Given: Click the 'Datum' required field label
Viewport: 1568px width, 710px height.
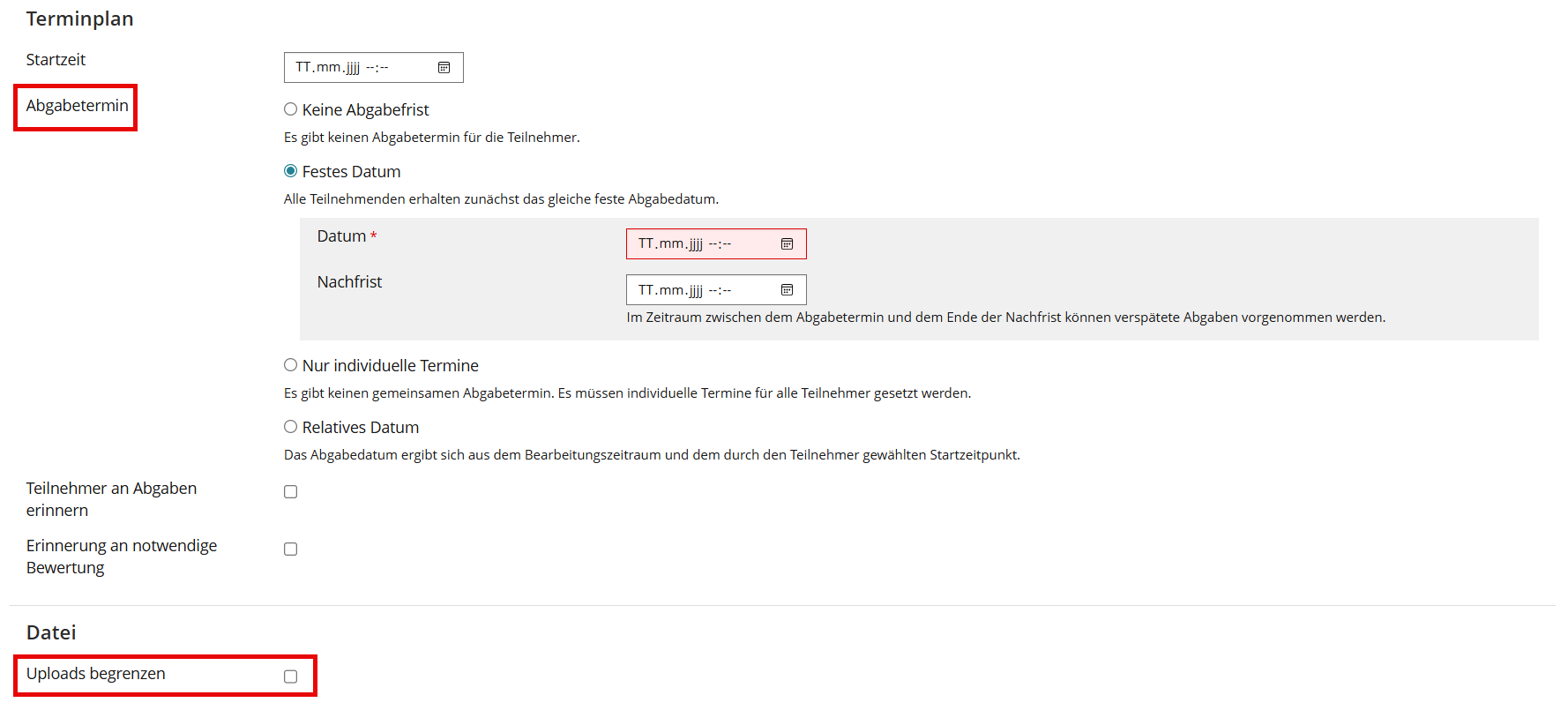Looking at the screenshot, I should pos(341,236).
